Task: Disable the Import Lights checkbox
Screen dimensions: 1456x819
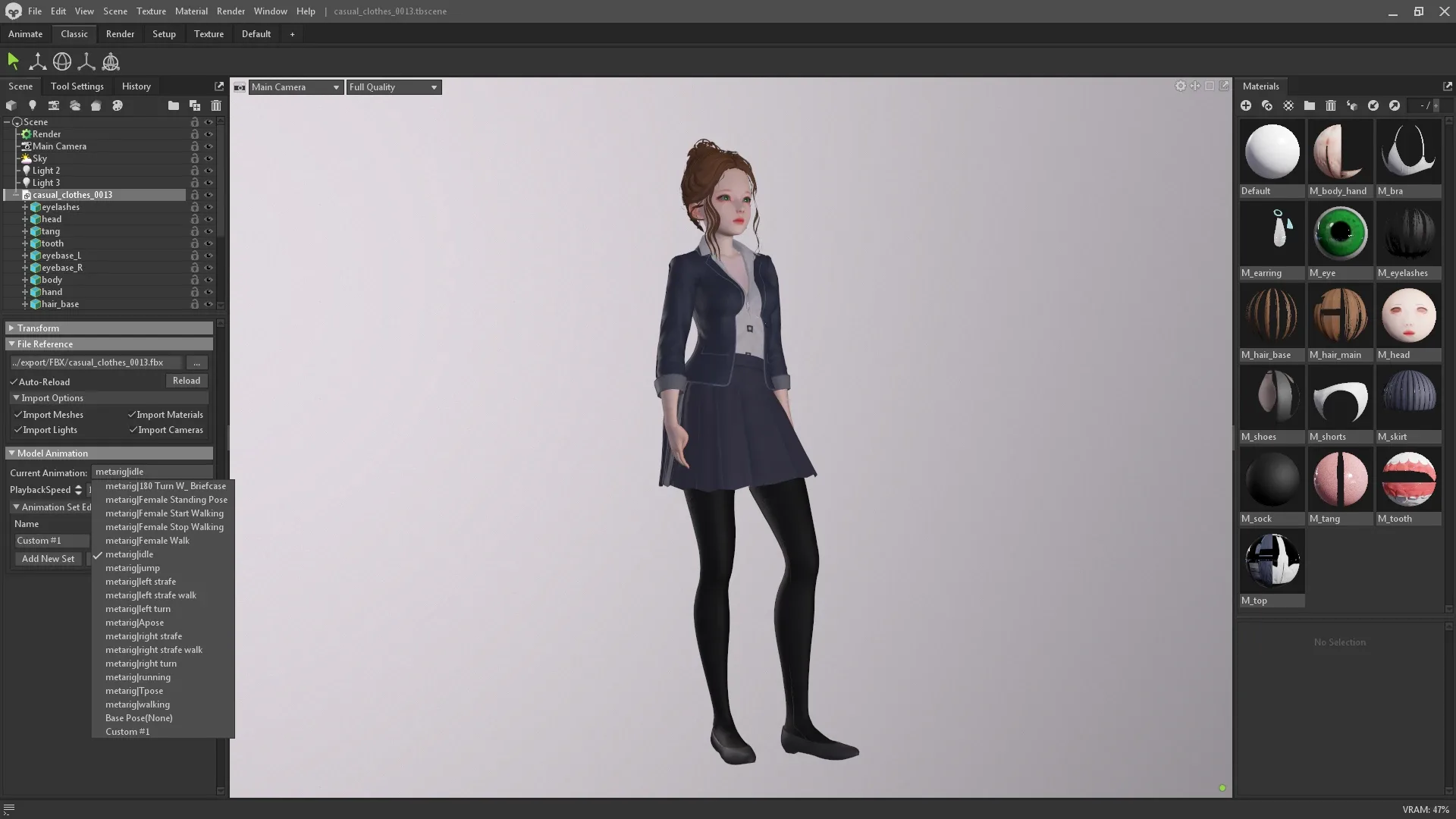Action: click(x=18, y=430)
